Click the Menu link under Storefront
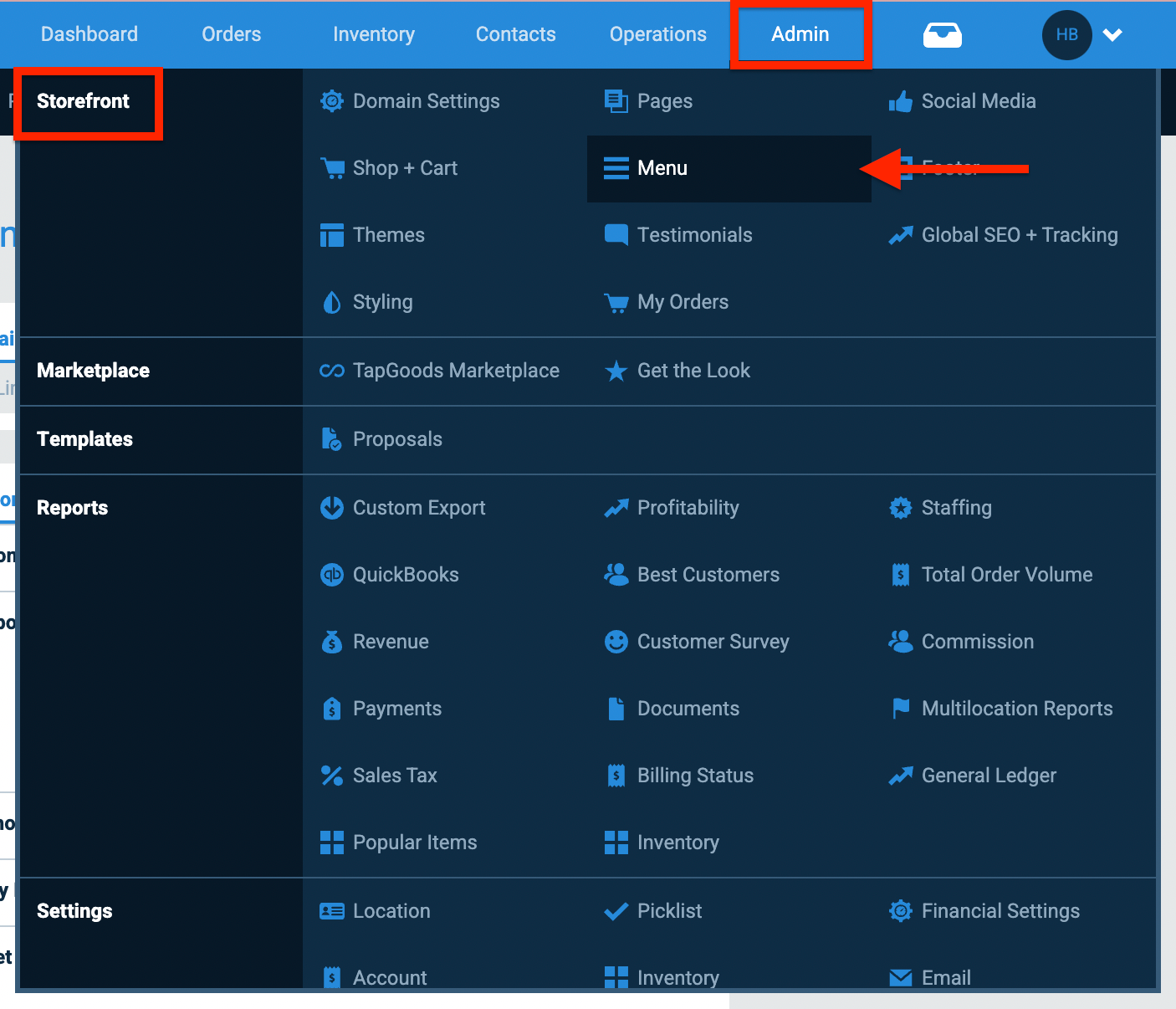The height and width of the screenshot is (1009, 1176). 662,168
